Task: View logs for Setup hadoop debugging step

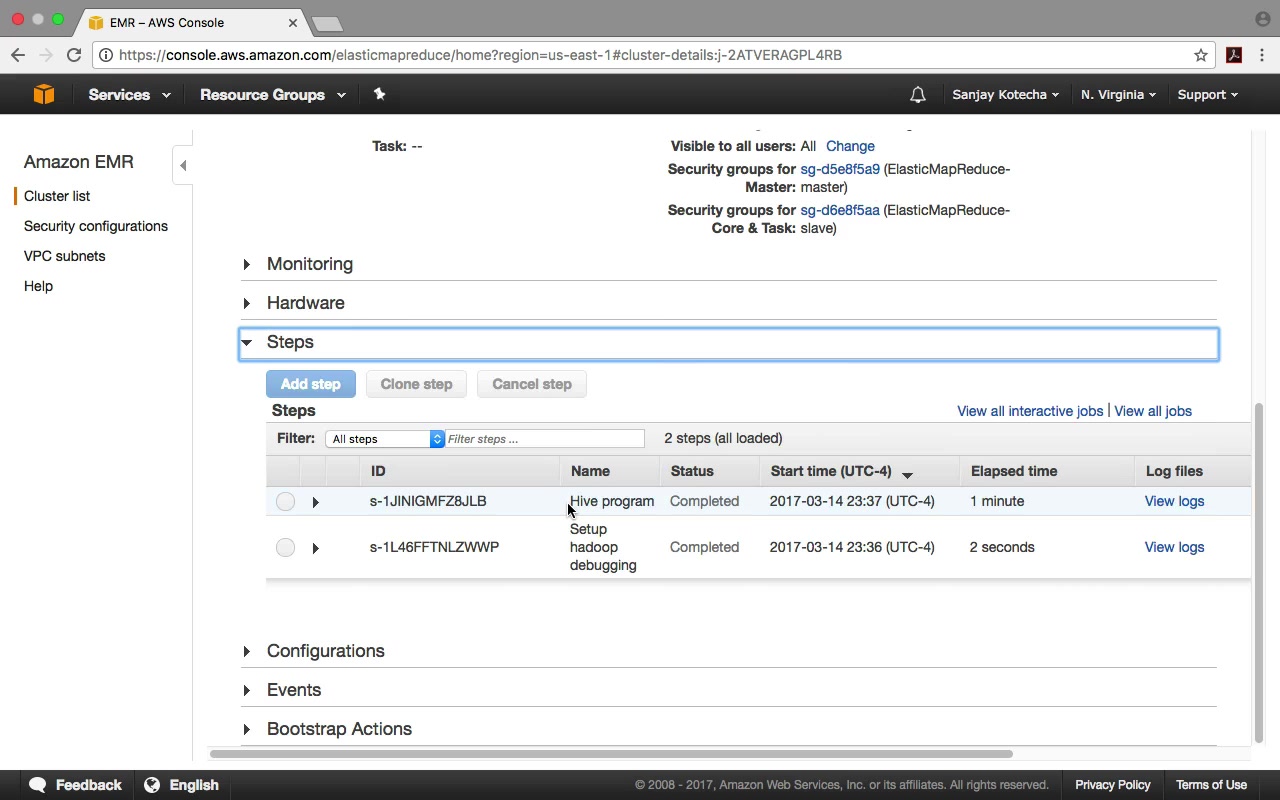Action: tap(1174, 547)
